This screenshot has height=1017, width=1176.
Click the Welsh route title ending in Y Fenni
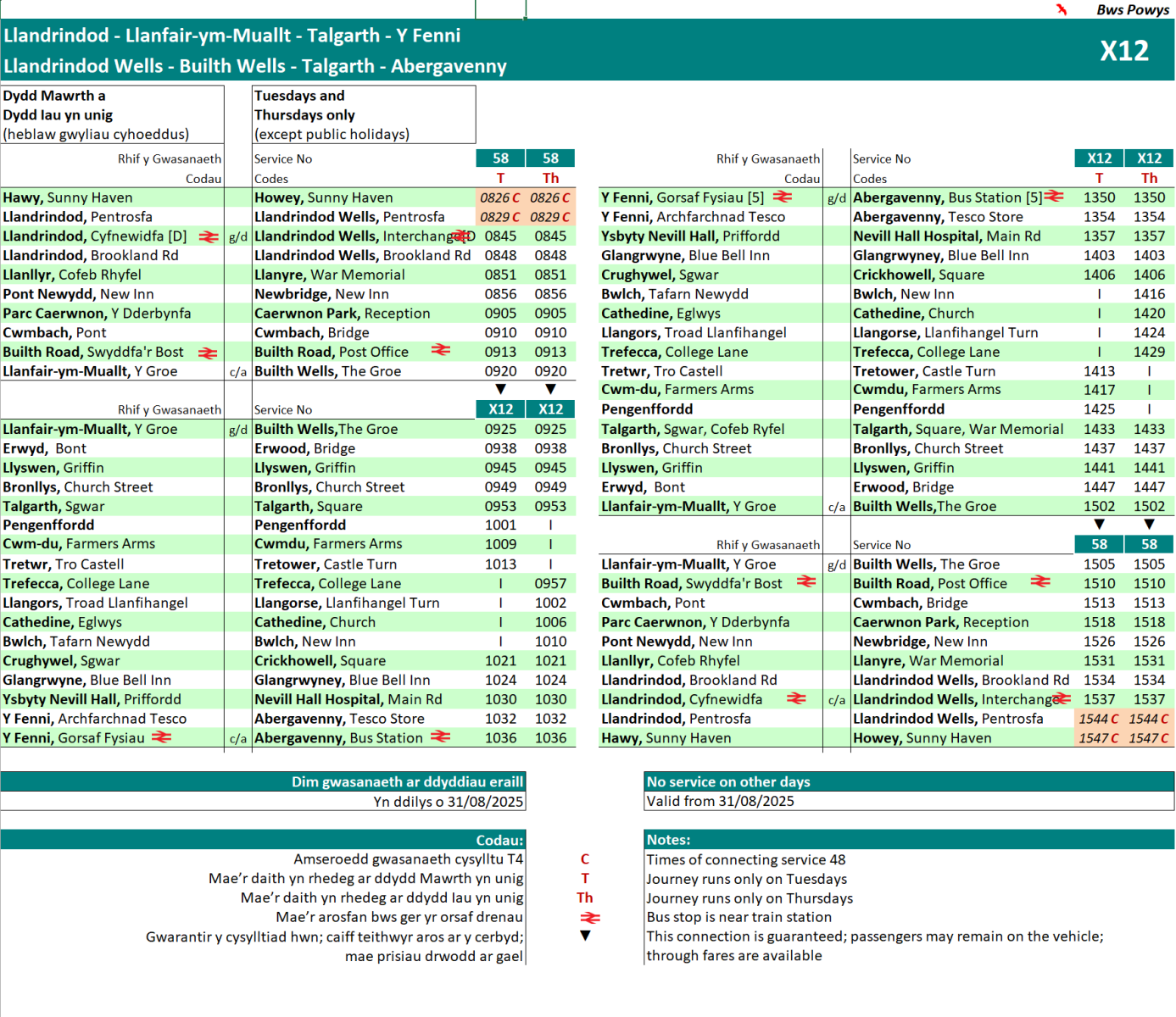point(232,36)
